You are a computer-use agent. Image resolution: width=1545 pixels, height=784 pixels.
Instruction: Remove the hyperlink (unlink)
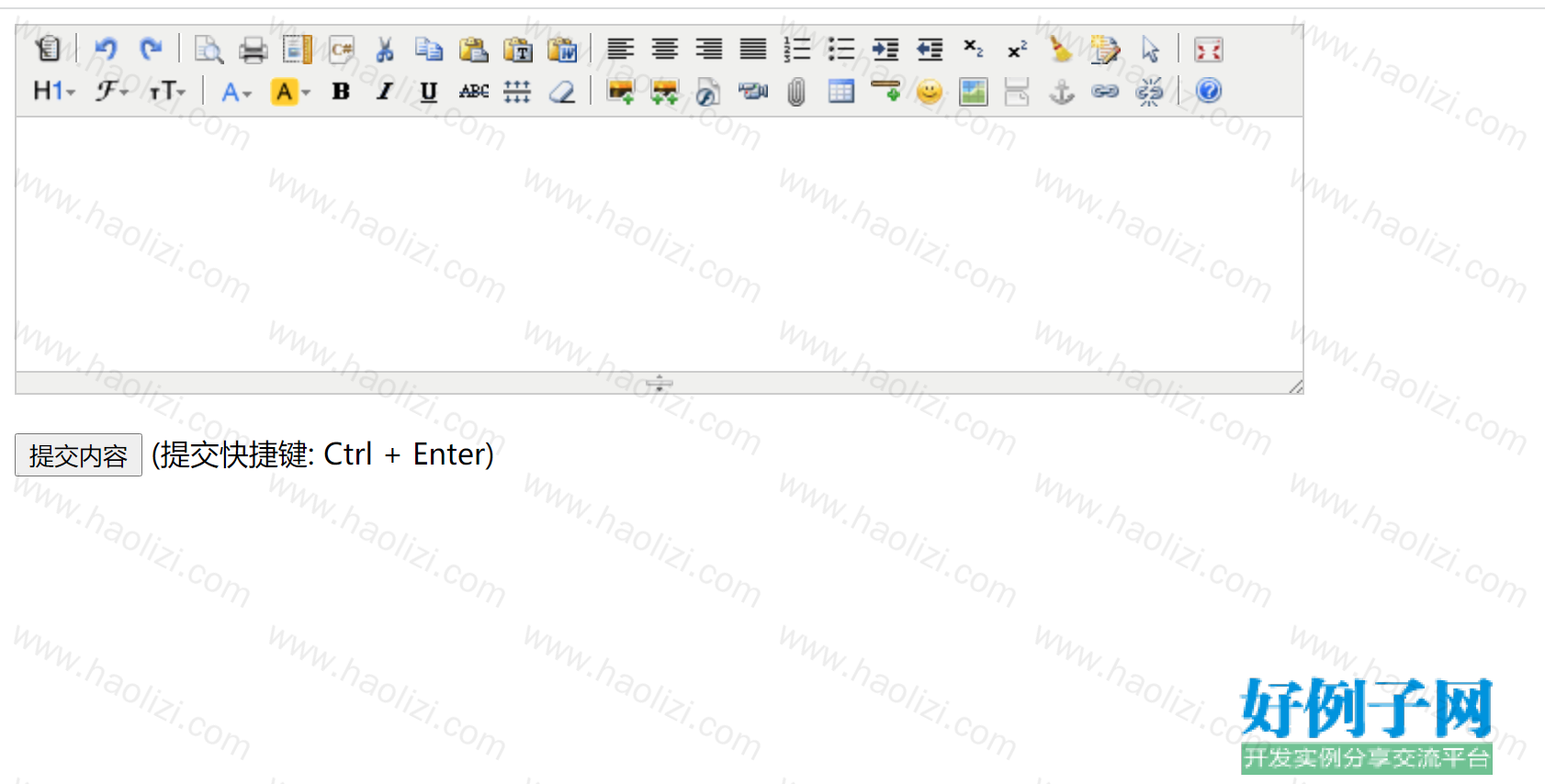[1149, 91]
